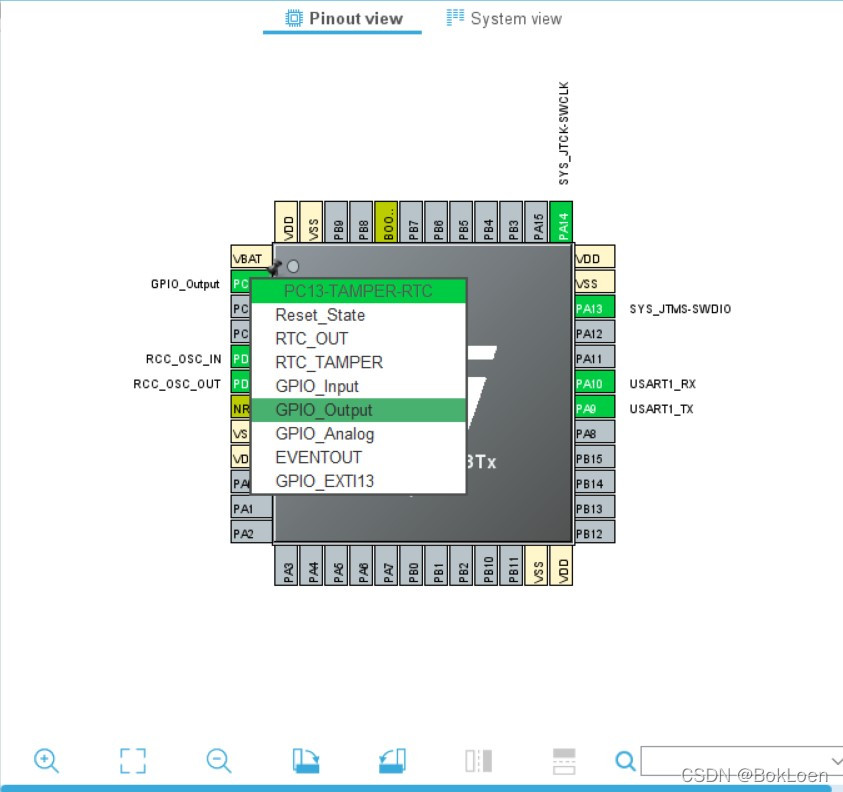
Task: Click the PB3 pin on top
Action: (511, 222)
